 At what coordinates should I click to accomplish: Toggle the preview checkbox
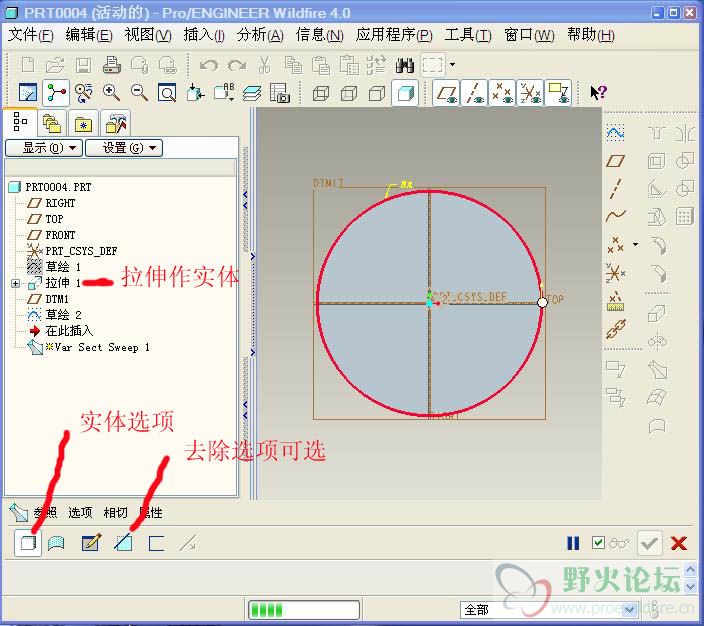click(x=598, y=543)
